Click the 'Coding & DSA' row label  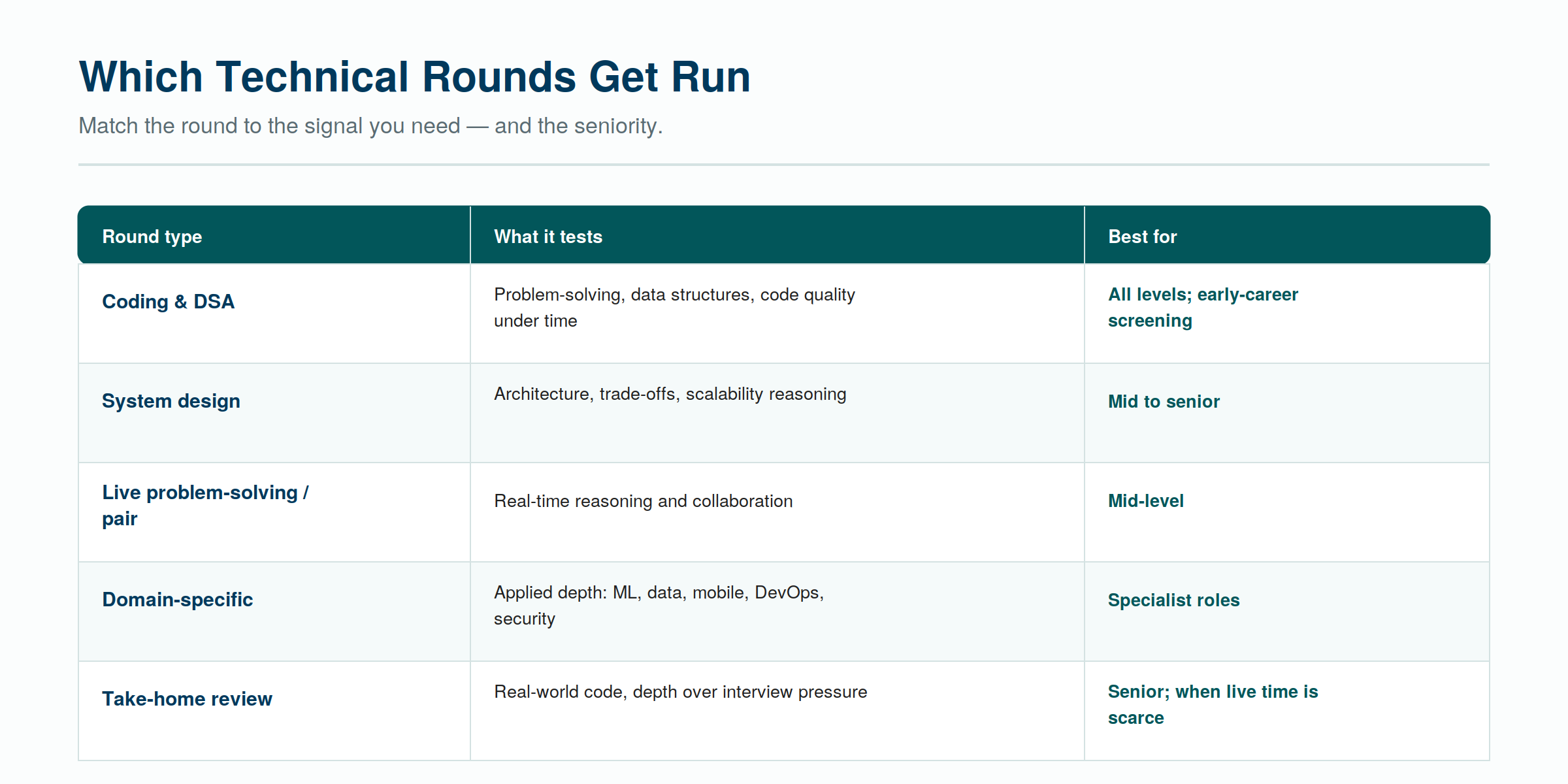[168, 301]
